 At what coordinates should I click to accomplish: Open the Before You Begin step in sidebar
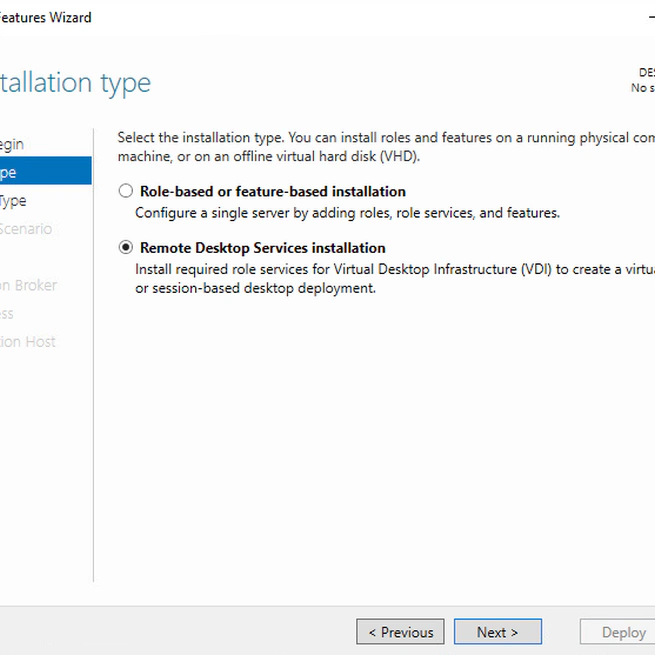tap(12, 145)
